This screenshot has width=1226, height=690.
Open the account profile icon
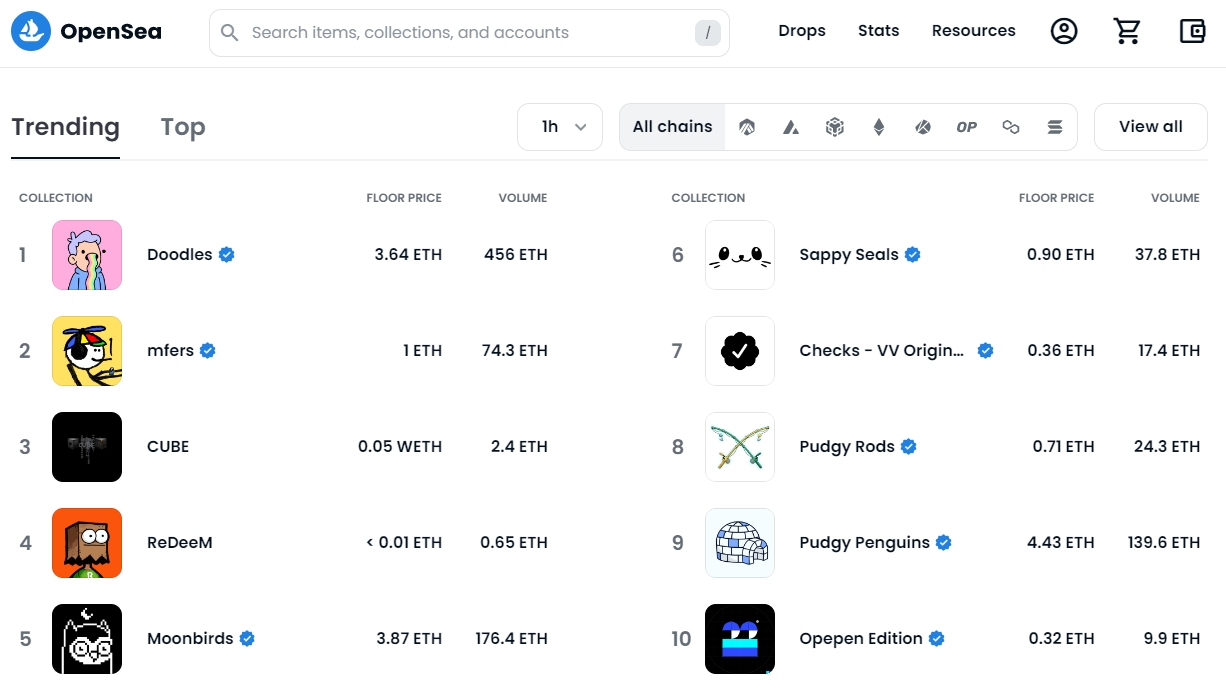[1064, 31]
